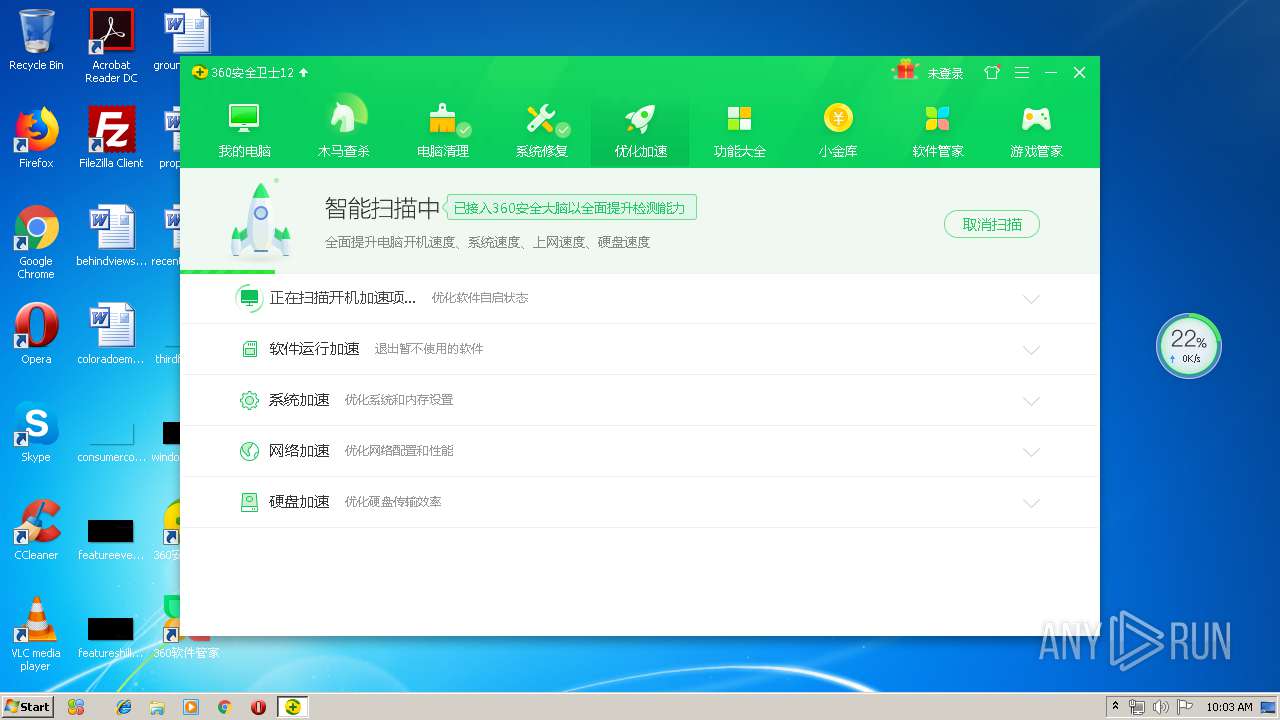Open the 小金库 coin icon
This screenshot has width=1280, height=720.
point(838,129)
